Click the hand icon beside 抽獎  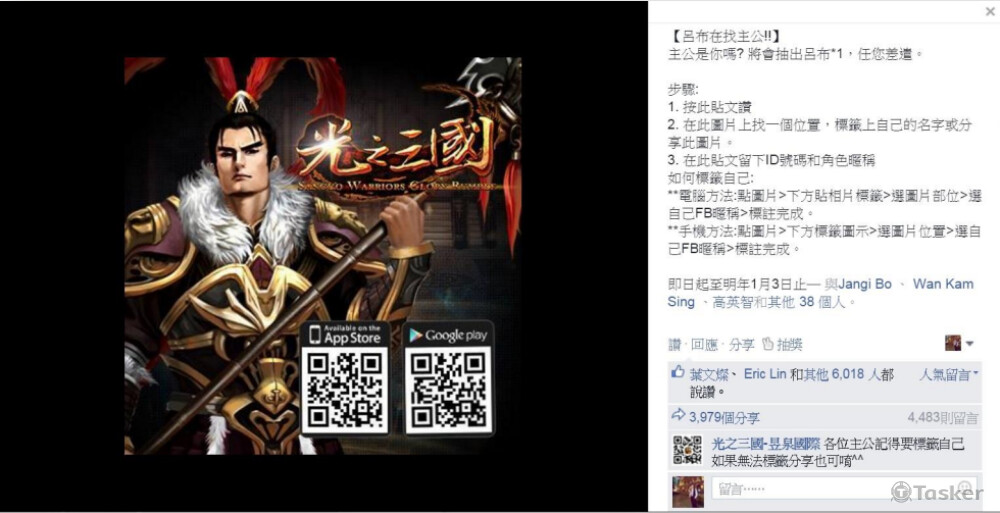tap(768, 345)
